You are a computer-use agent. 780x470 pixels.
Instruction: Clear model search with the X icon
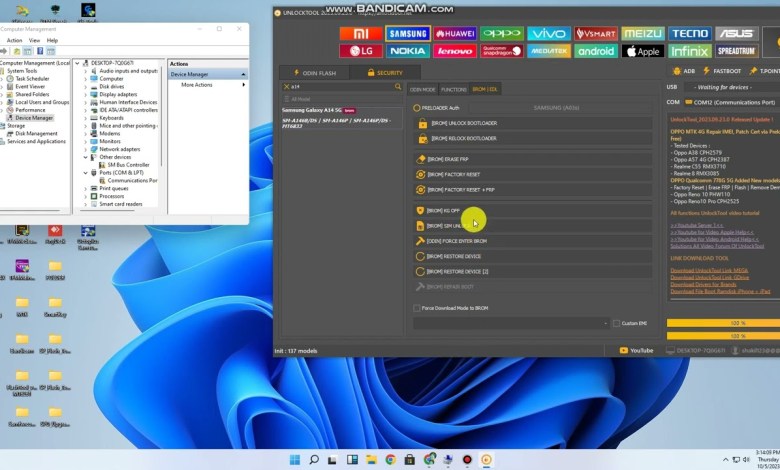287,87
